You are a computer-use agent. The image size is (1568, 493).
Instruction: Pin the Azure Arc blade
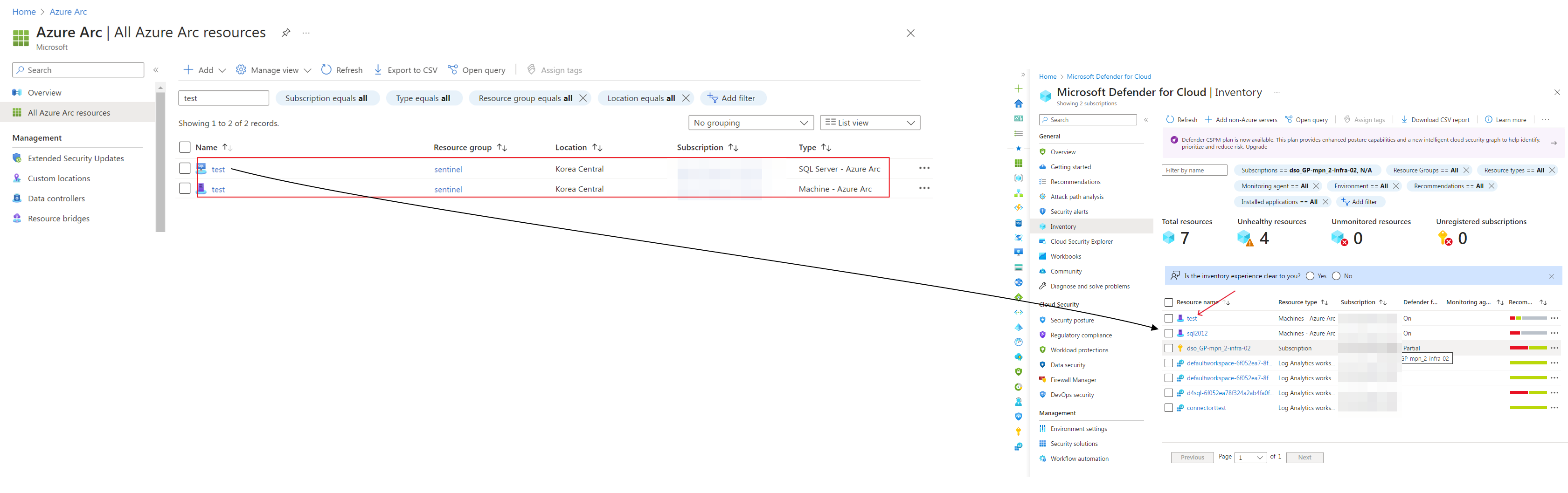pos(285,33)
